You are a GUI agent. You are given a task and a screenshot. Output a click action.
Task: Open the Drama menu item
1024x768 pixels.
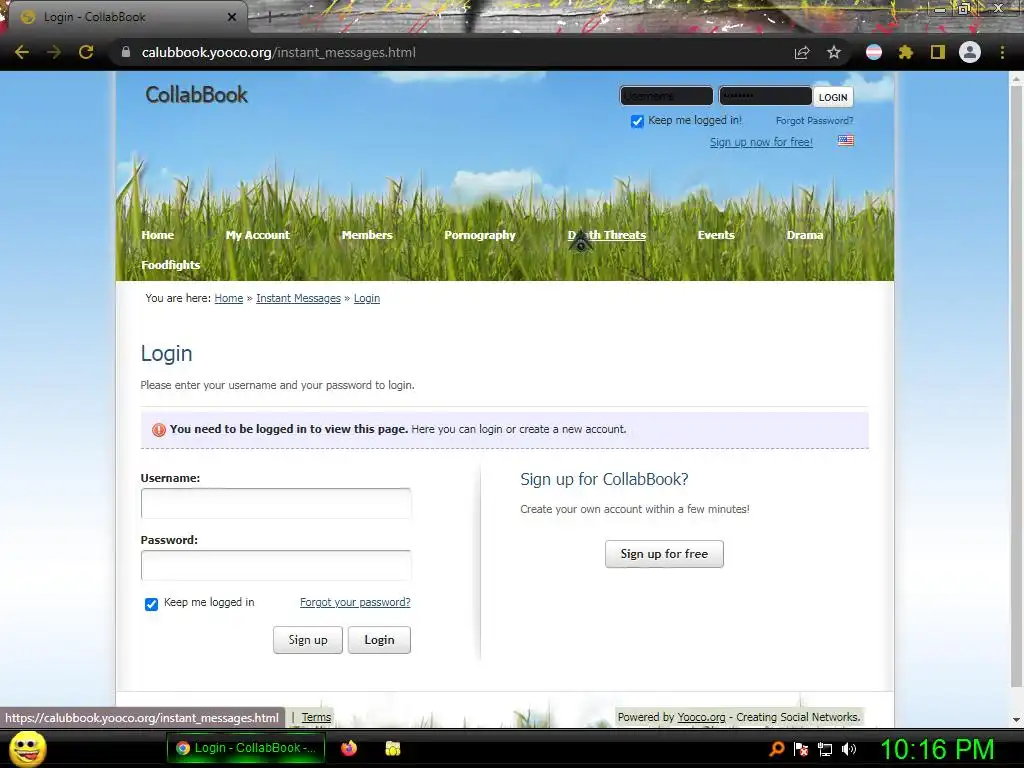click(x=805, y=235)
